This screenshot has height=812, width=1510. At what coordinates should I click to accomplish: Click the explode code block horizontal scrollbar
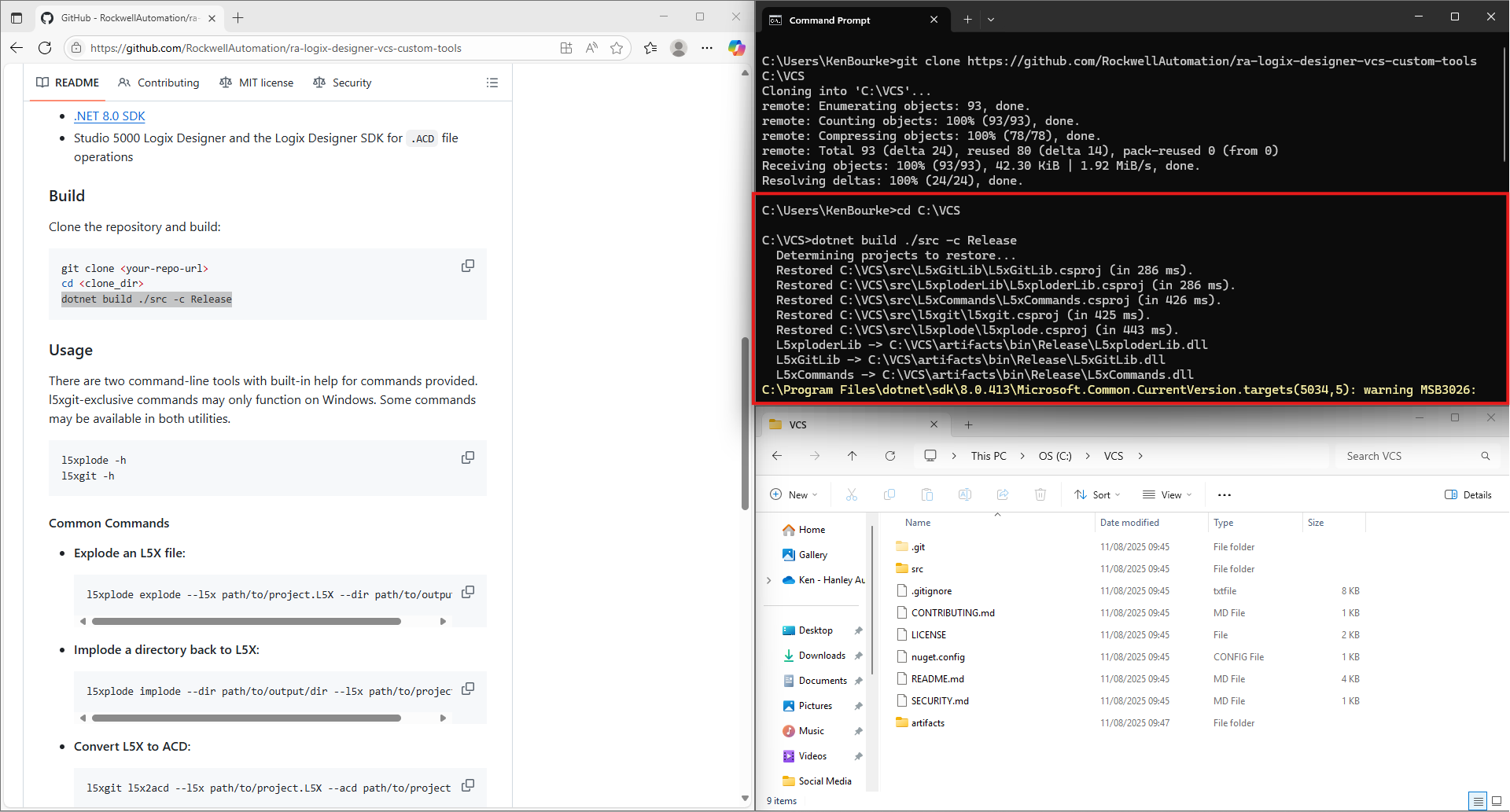point(246,621)
